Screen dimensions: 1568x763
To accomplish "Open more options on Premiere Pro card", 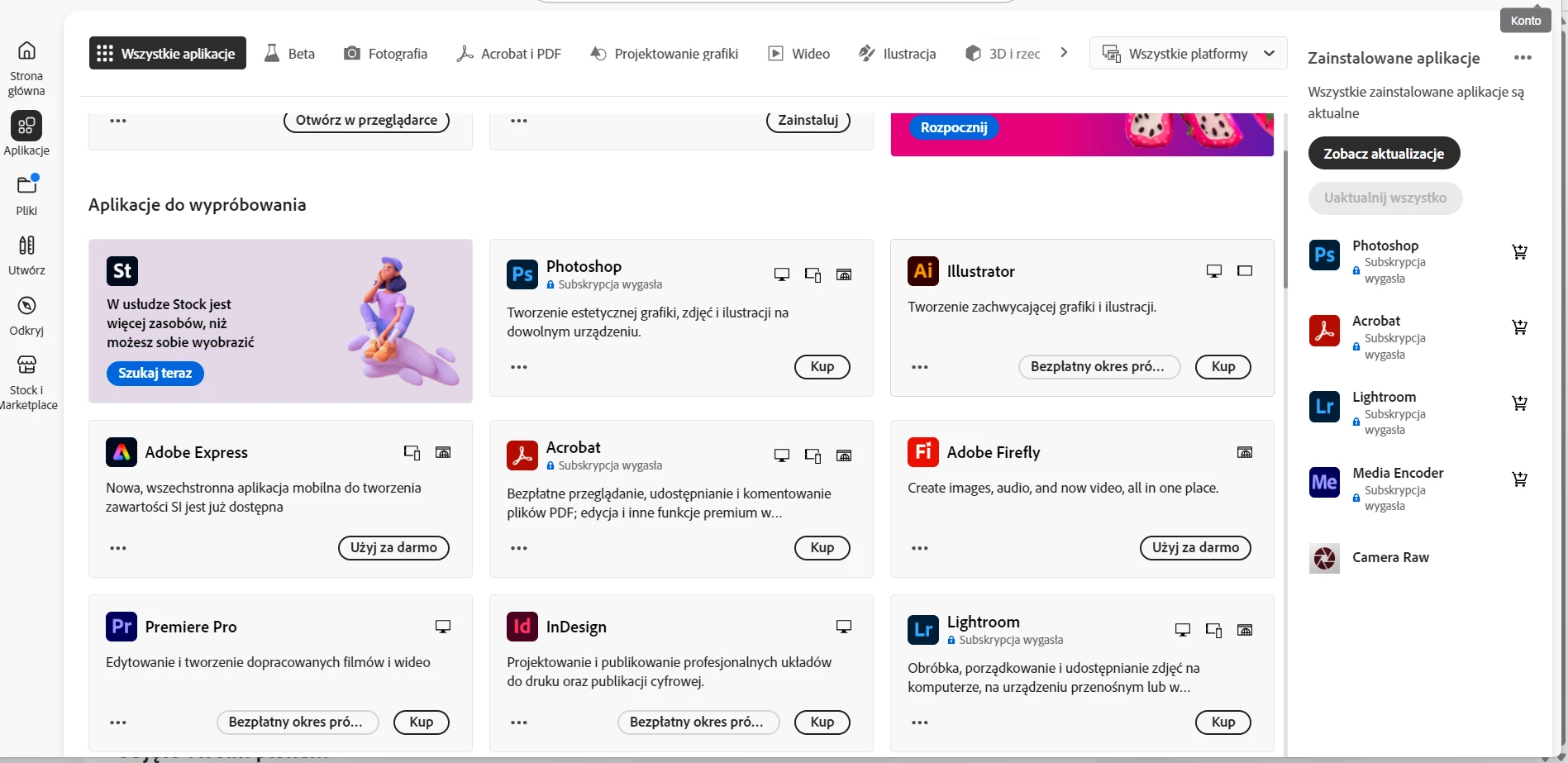I will (x=118, y=722).
